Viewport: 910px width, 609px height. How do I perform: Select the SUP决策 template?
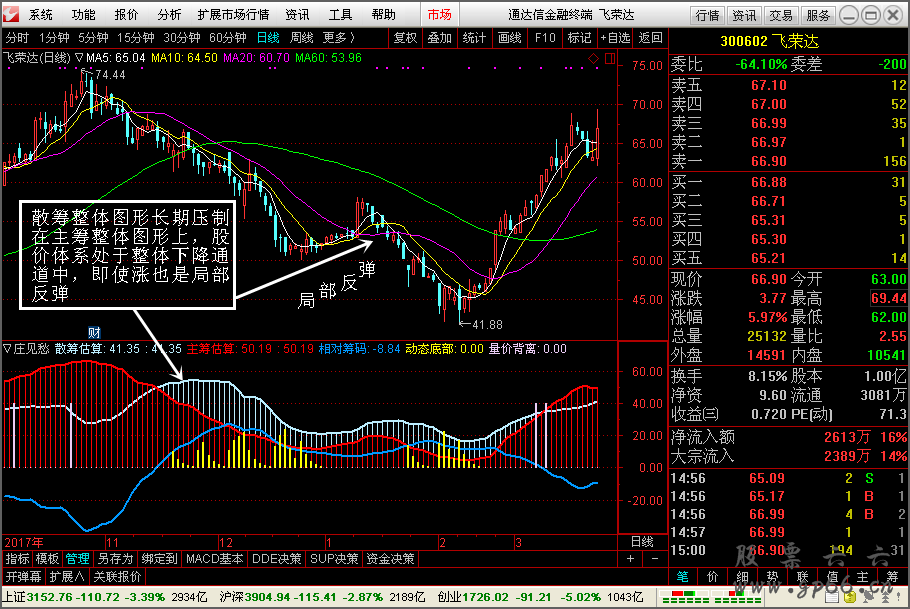(x=334, y=558)
